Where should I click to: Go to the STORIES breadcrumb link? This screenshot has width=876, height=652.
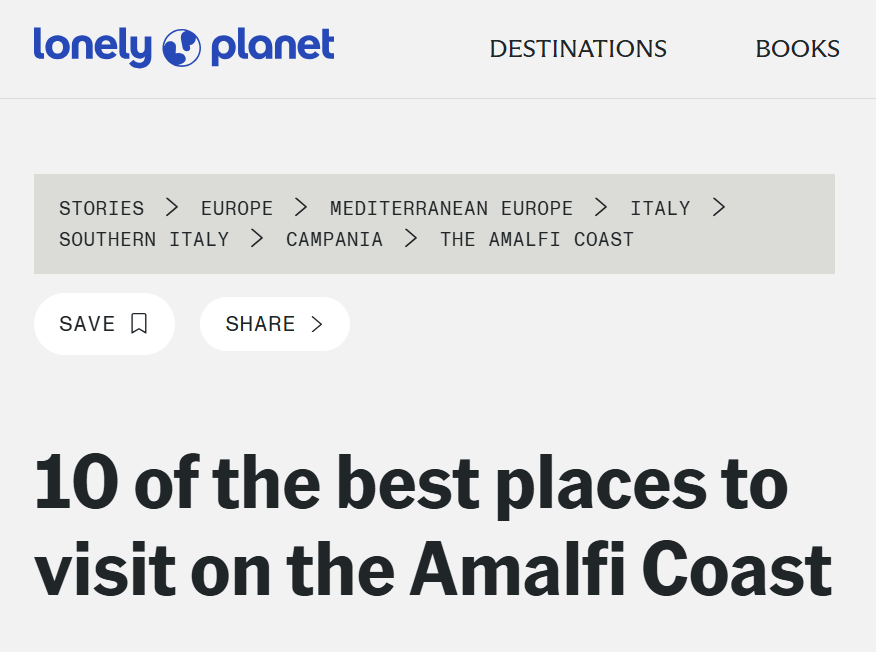102,208
